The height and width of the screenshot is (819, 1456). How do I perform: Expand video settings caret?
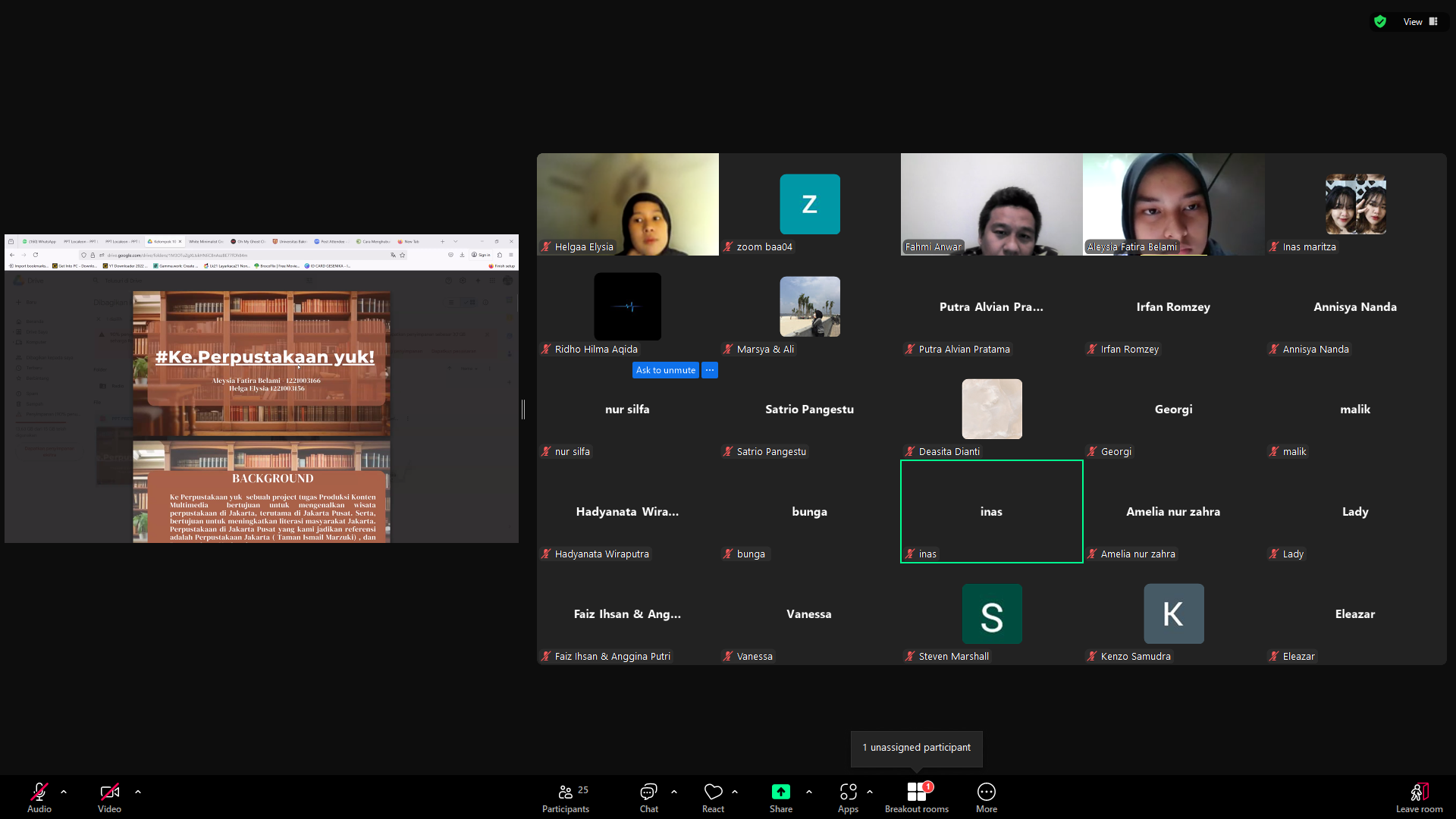pos(138,792)
